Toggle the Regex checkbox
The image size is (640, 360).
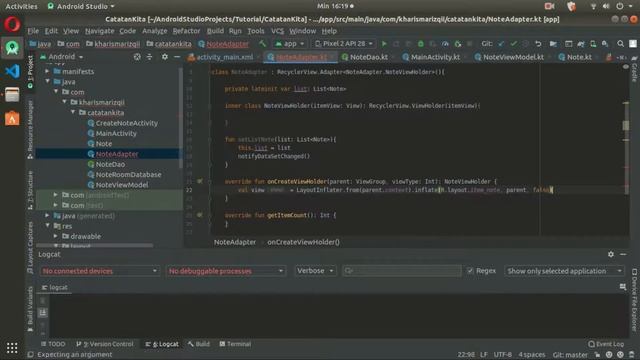point(470,271)
